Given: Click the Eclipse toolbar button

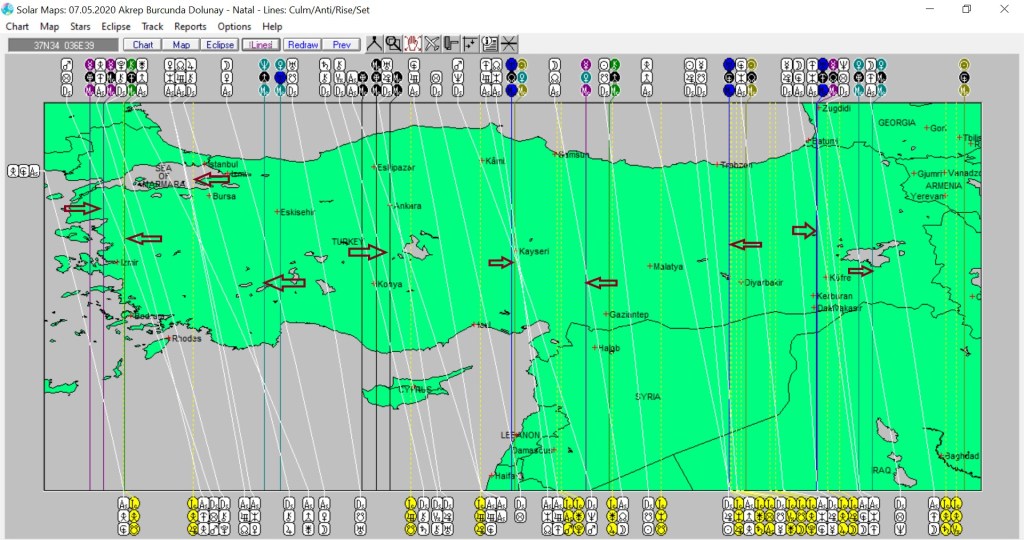Looking at the screenshot, I should pos(219,45).
